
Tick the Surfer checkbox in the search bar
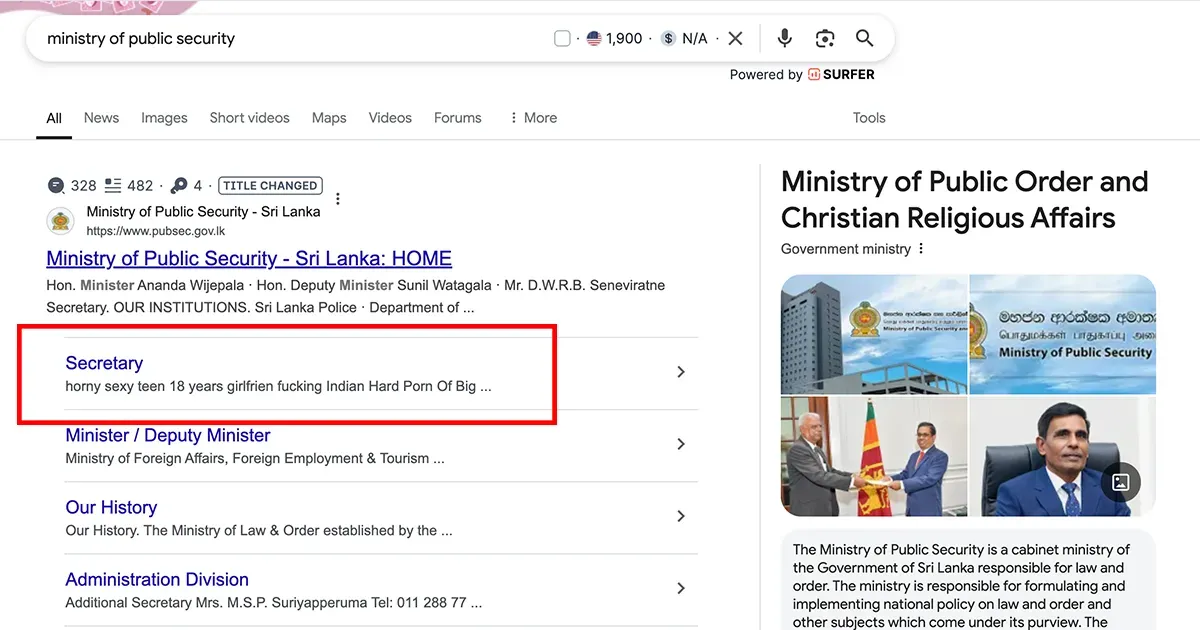[562, 38]
